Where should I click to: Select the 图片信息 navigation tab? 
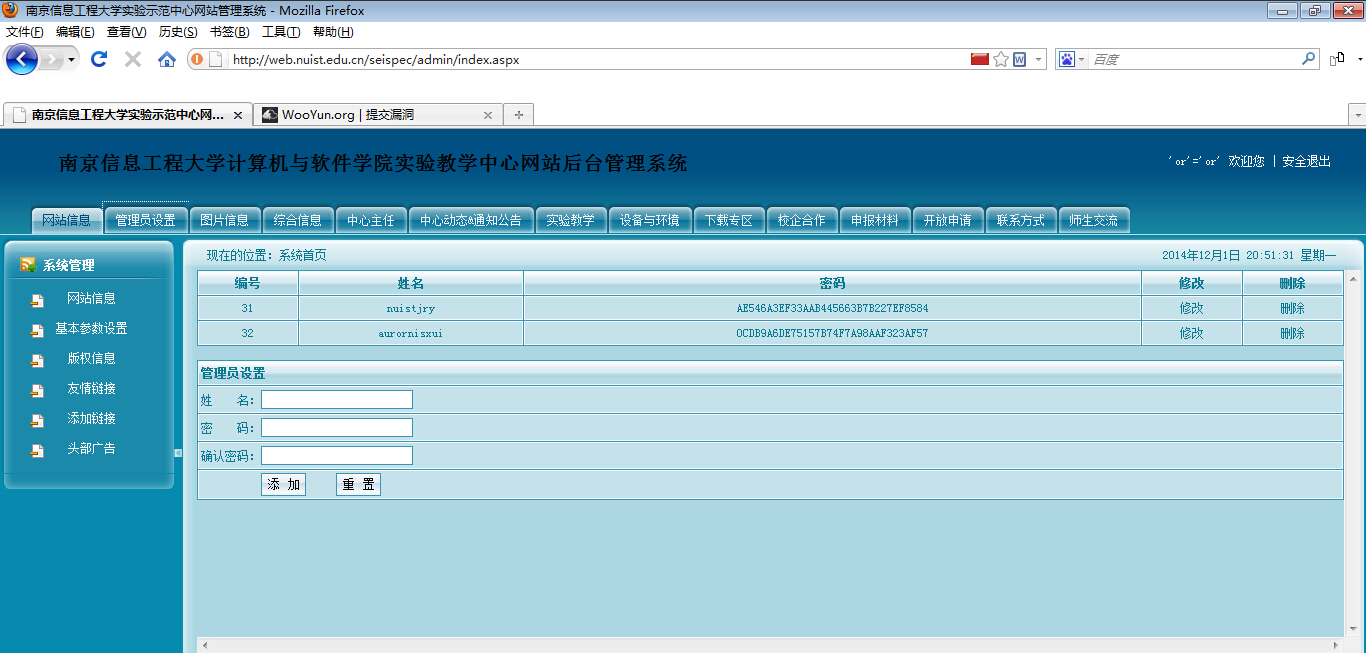tap(224, 220)
